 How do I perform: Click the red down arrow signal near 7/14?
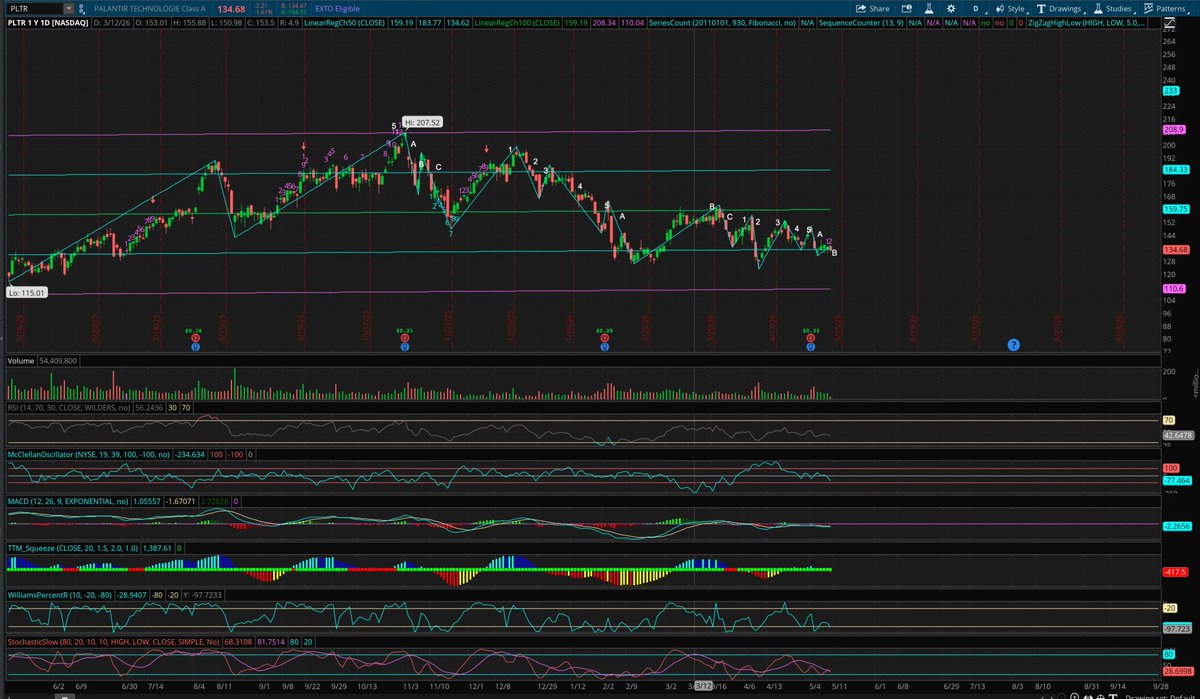152,199
